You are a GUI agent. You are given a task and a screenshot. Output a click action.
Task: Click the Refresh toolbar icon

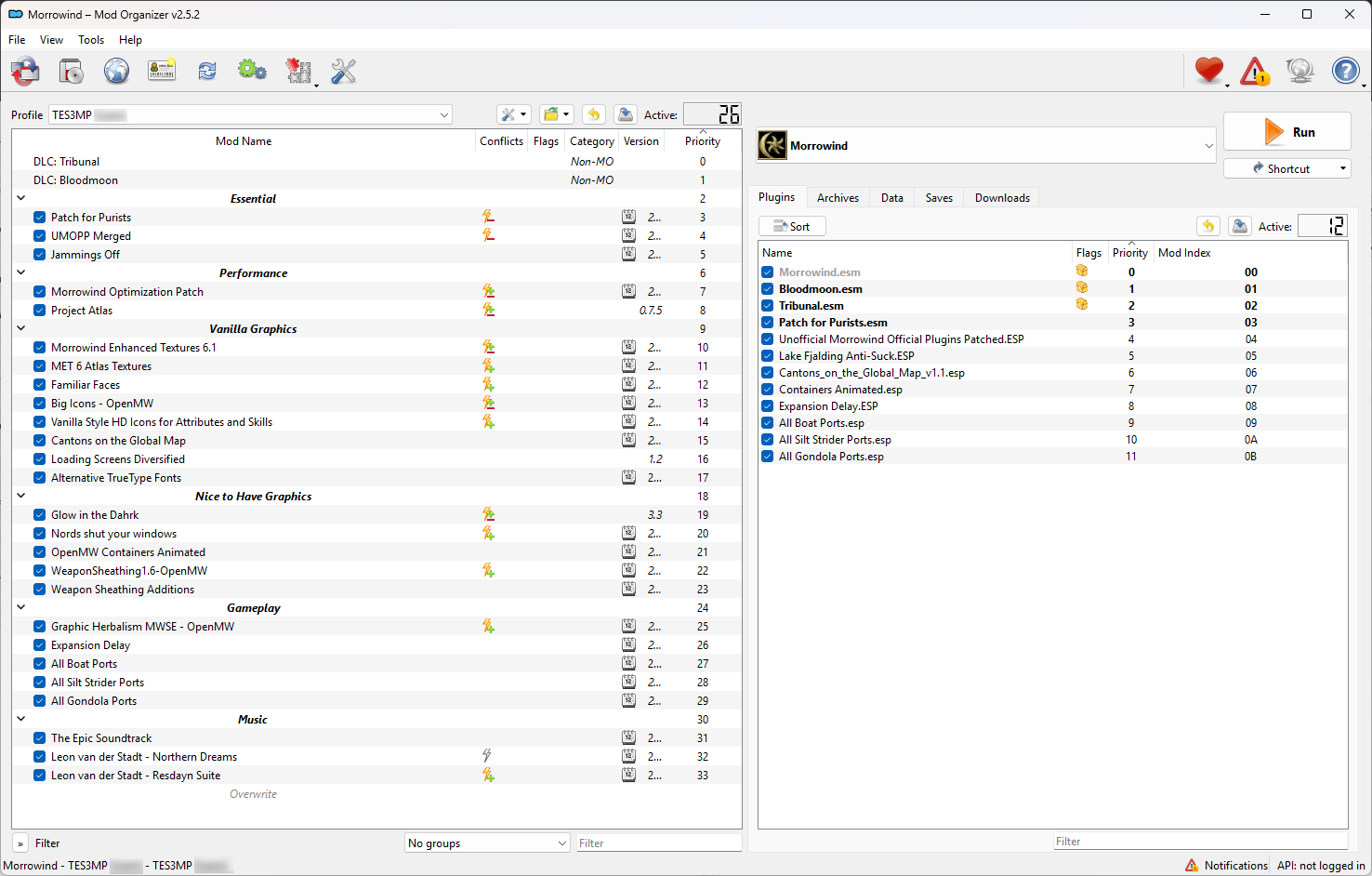coord(206,71)
